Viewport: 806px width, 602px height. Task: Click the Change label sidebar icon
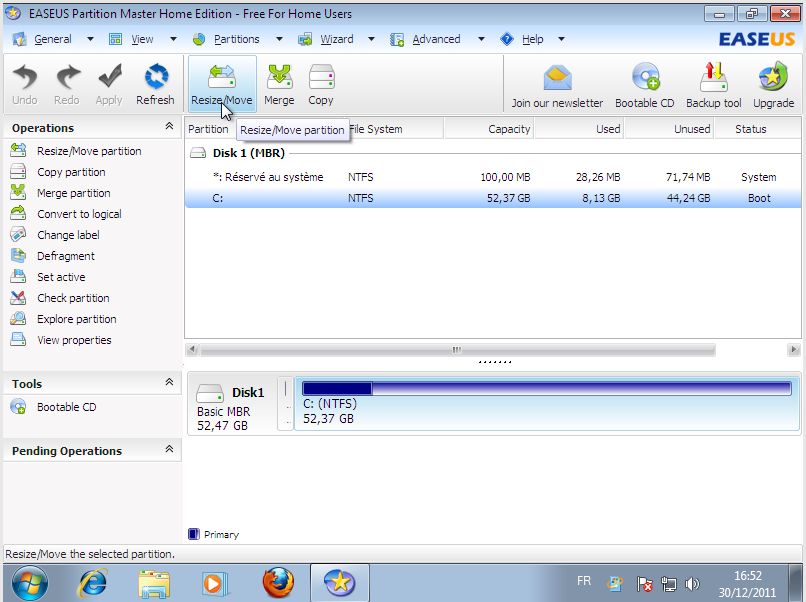coord(18,235)
